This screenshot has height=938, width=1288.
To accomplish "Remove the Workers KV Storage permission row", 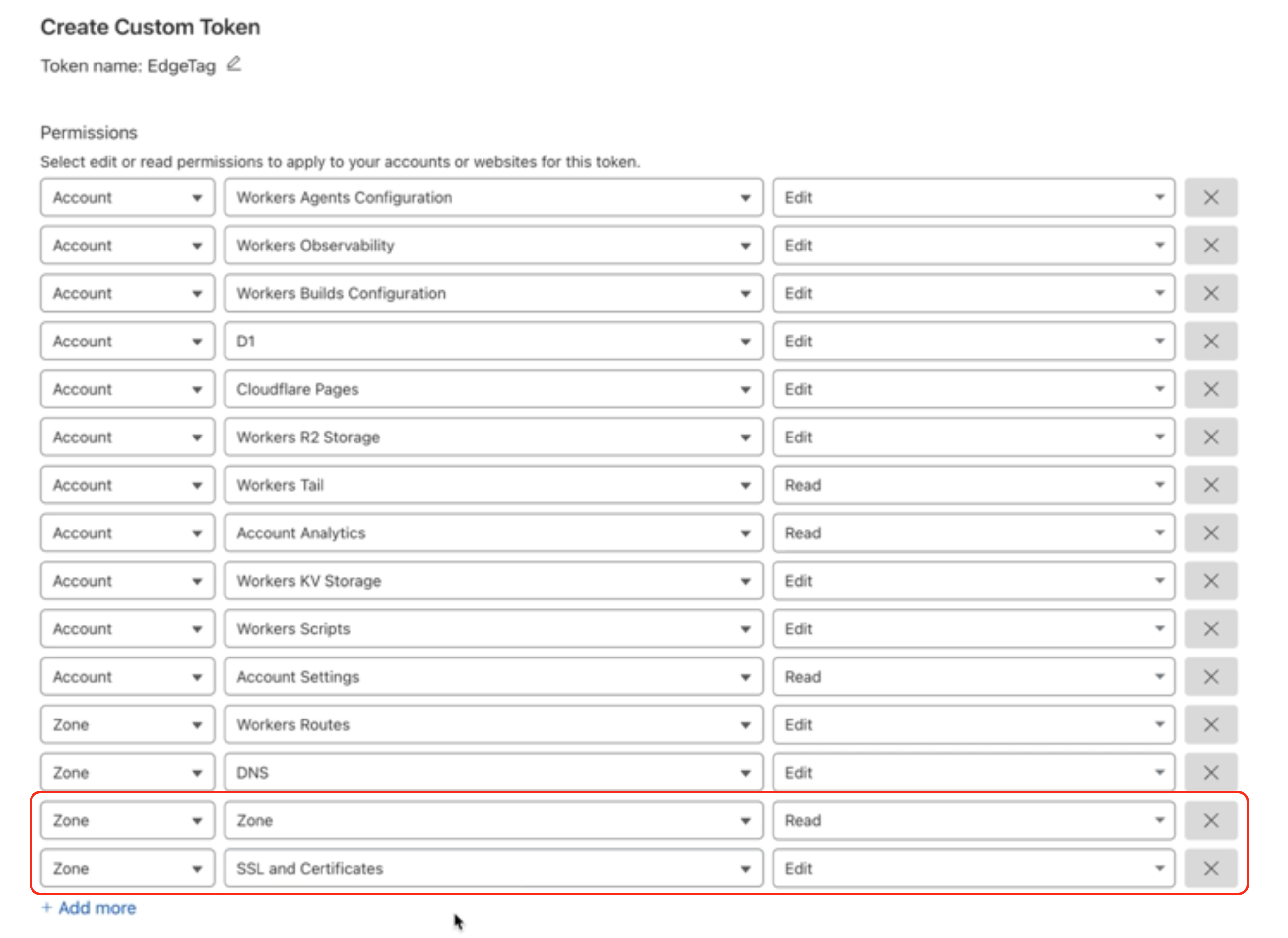I will pyautogui.click(x=1210, y=581).
